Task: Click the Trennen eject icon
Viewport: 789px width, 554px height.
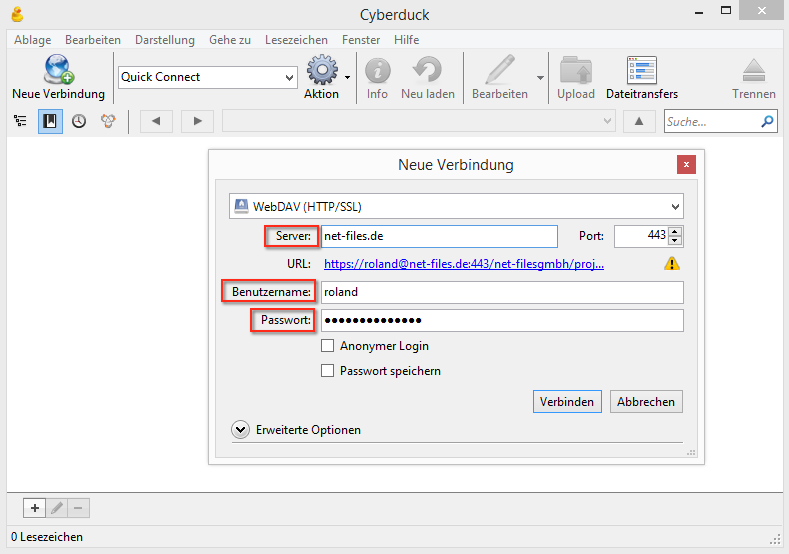Action: [753, 70]
